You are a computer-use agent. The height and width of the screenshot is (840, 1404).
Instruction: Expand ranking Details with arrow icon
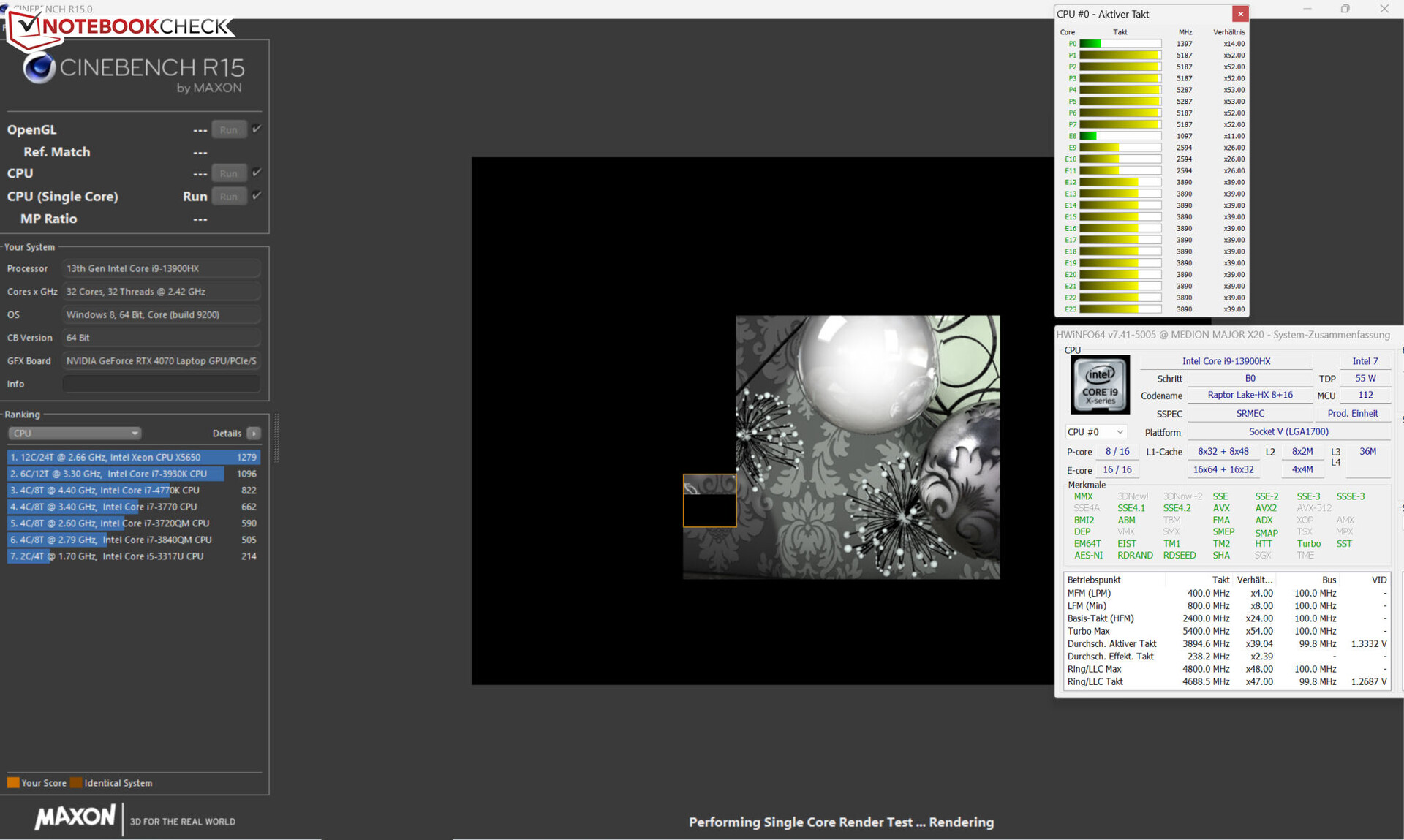pos(254,433)
